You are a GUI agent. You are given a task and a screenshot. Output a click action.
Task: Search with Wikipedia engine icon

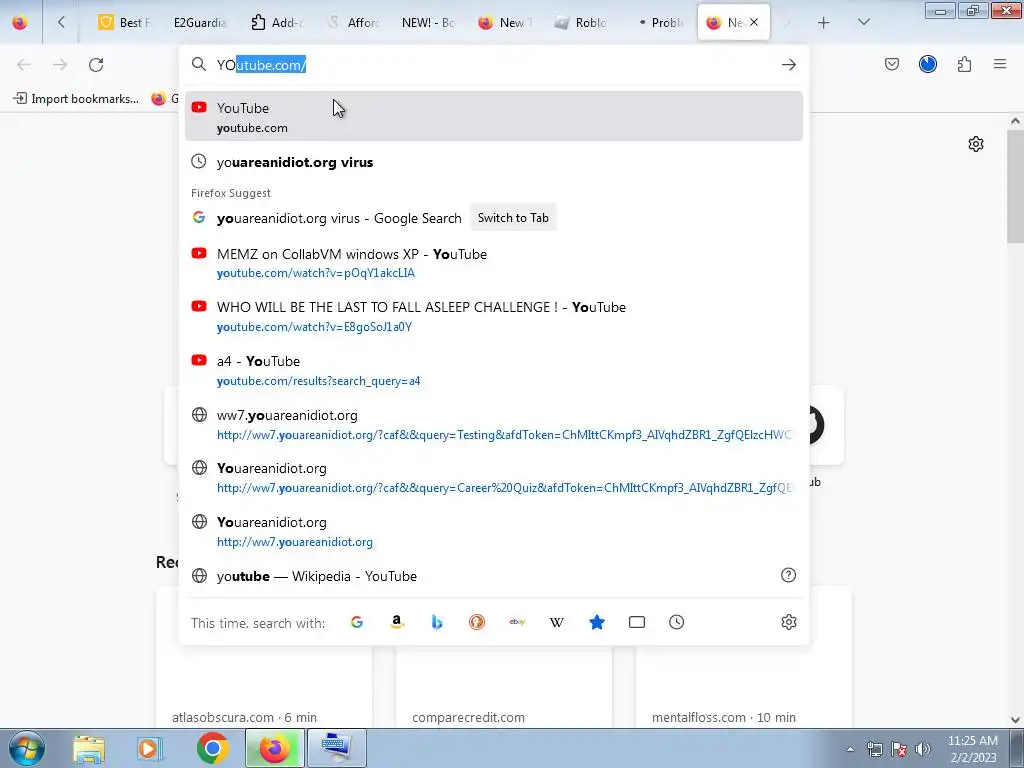(x=556, y=622)
